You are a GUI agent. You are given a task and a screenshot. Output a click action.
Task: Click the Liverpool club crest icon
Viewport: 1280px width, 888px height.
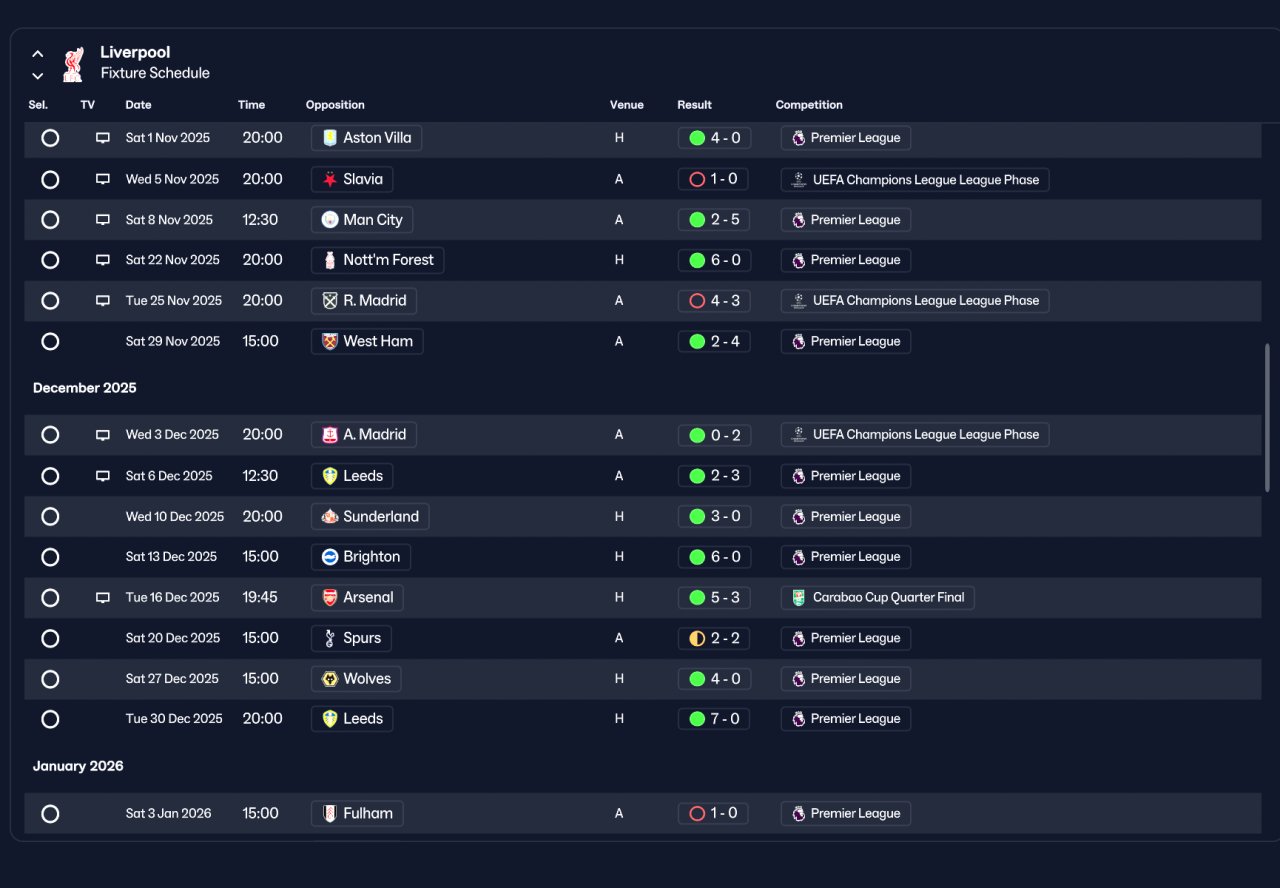[x=72, y=63]
